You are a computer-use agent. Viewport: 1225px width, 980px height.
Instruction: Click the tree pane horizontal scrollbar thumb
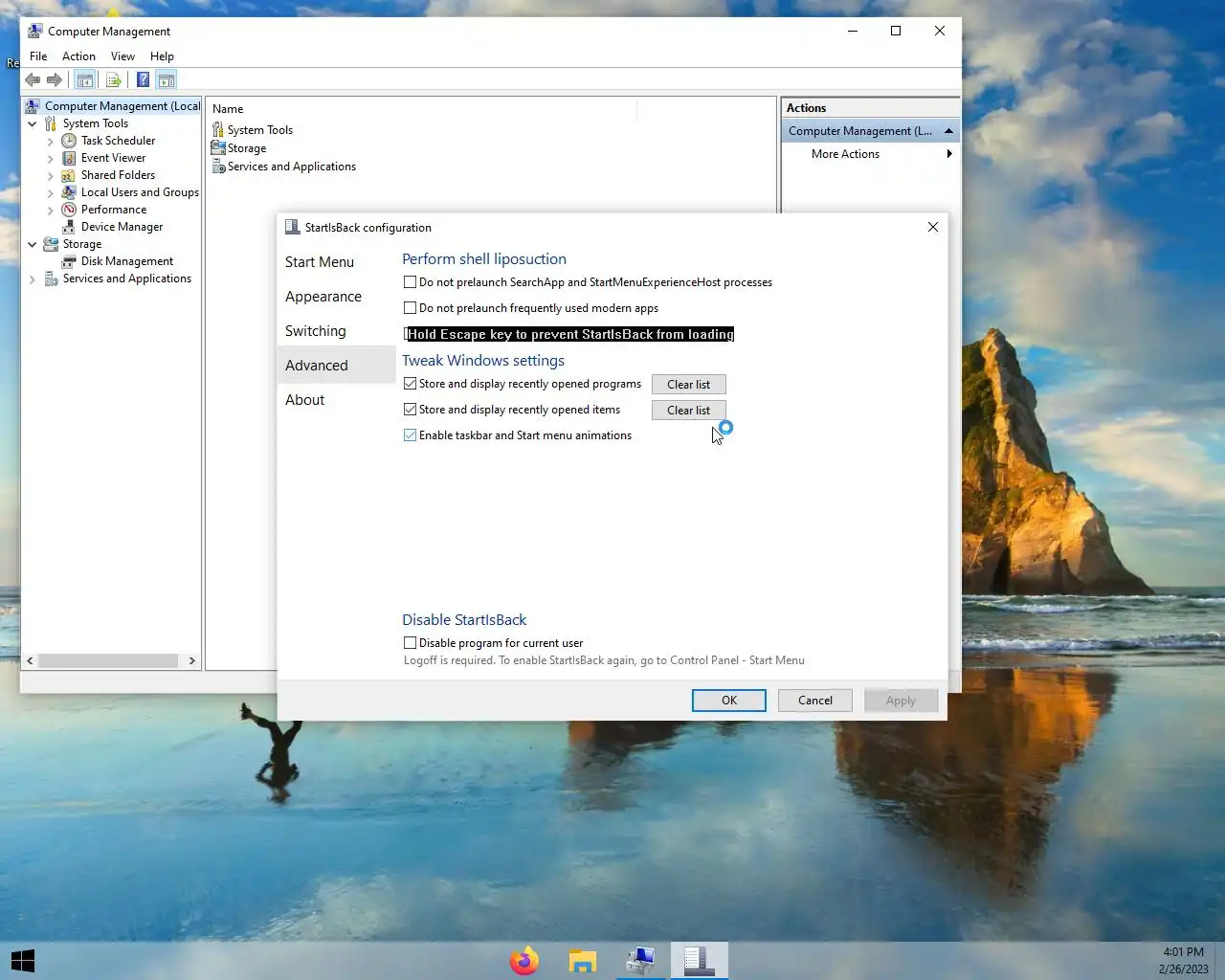[108, 660]
